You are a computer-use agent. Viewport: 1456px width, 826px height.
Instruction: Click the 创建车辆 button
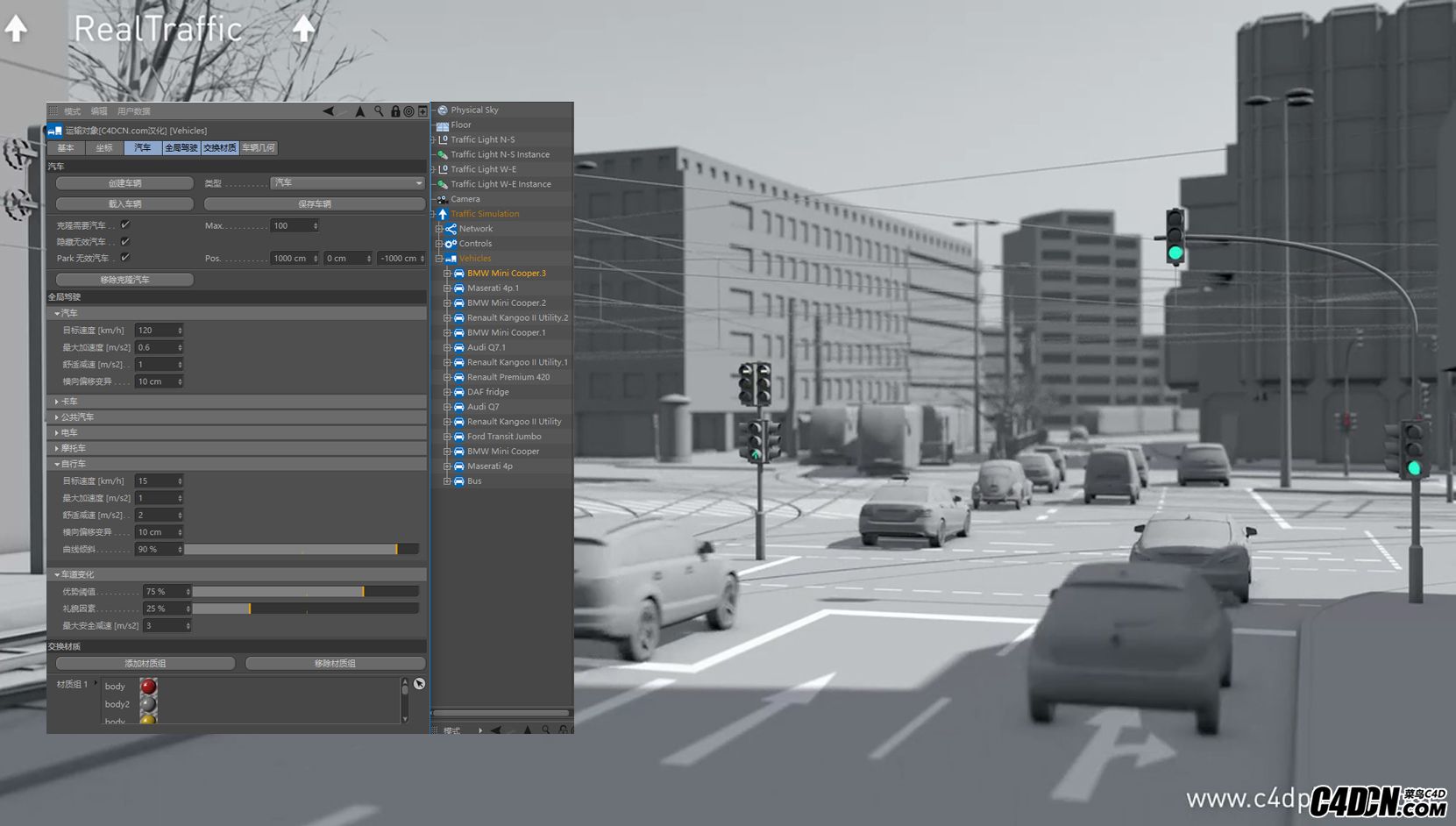tap(124, 183)
